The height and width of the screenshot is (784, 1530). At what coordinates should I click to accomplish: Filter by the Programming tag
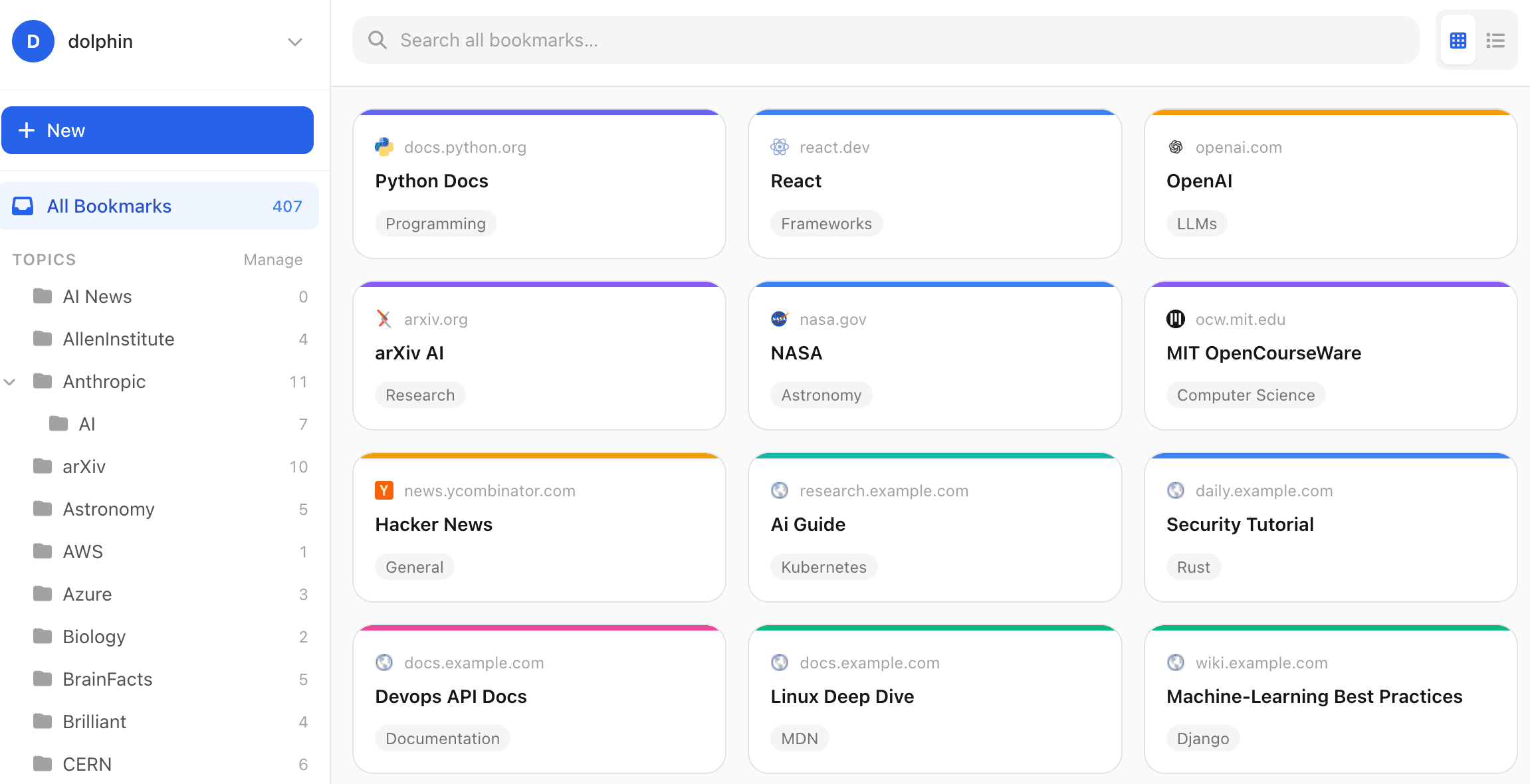coord(435,223)
